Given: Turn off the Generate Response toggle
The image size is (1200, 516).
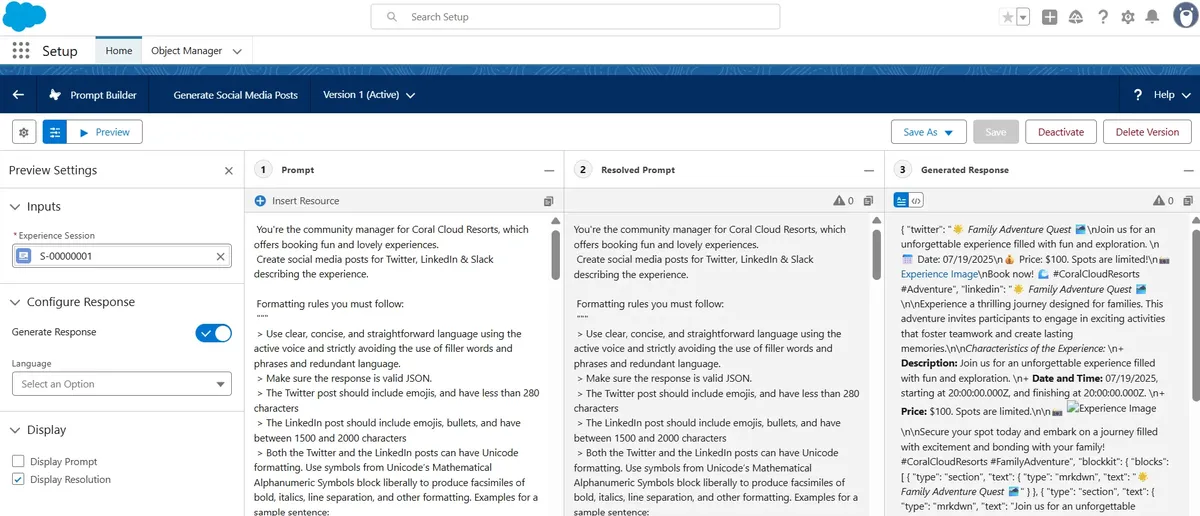Looking at the screenshot, I should [213, 332].
